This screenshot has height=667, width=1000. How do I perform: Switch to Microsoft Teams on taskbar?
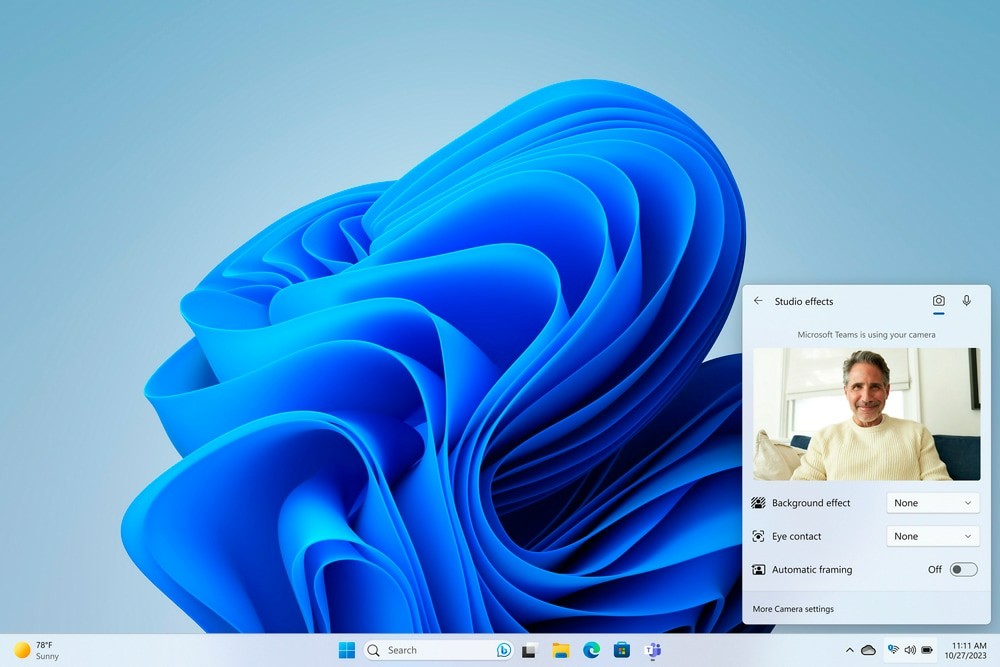[653, 650]
